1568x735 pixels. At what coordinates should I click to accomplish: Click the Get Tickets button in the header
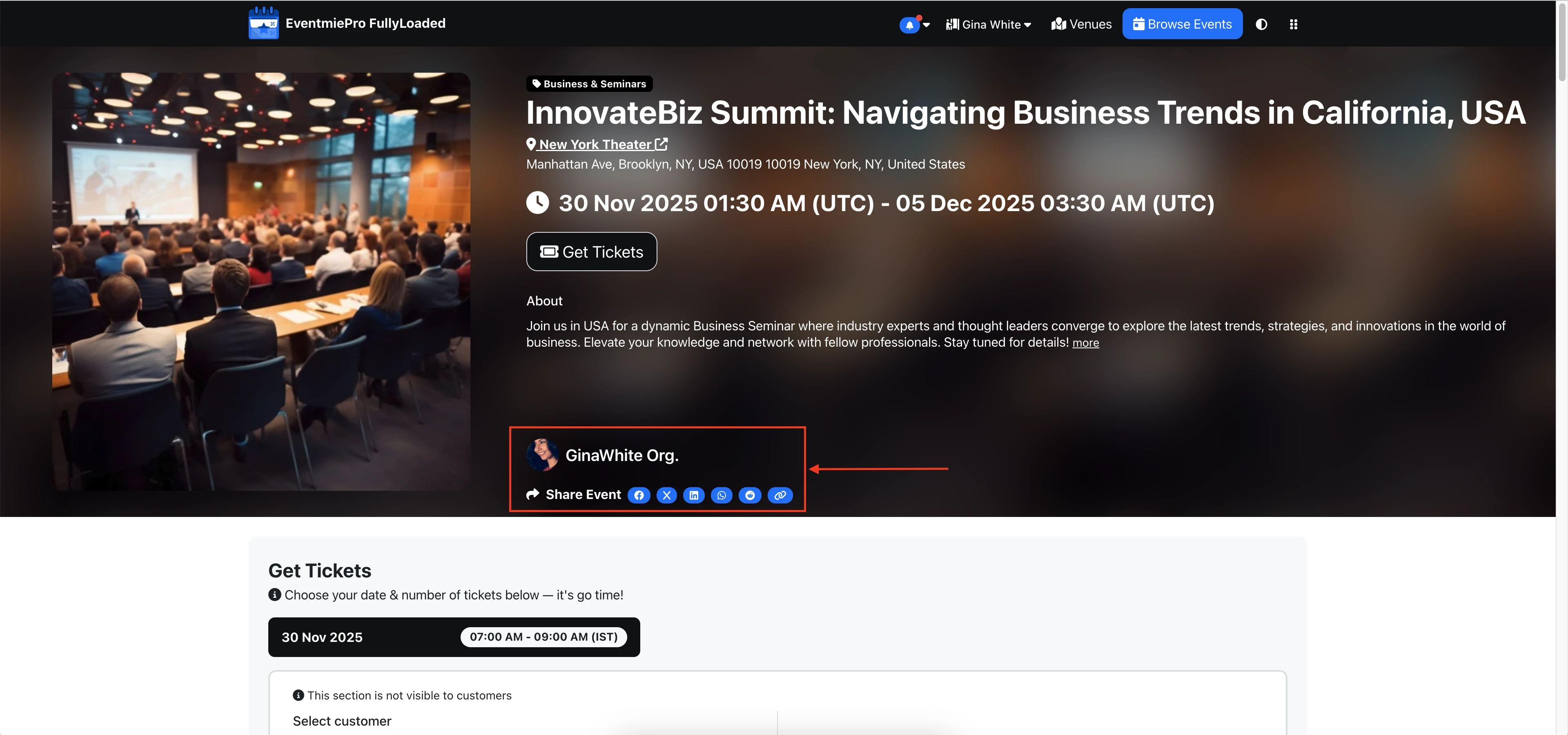[591, 251]
